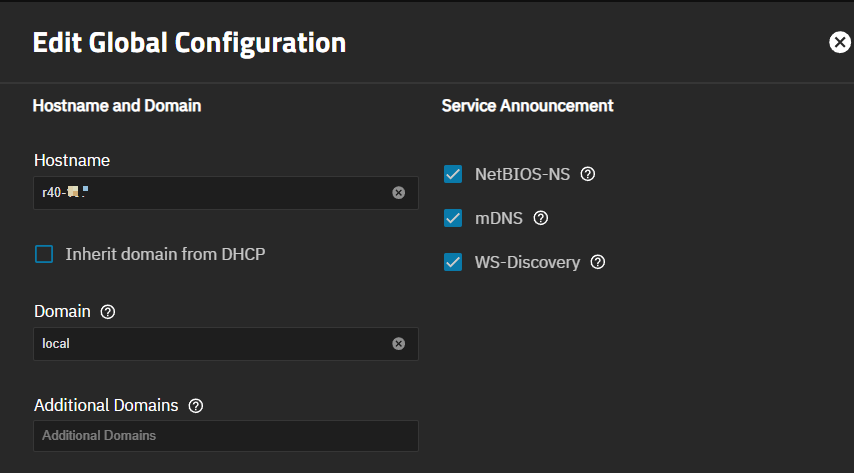Clear the Domain field with its X icon
854x473 pixels.
398,344
